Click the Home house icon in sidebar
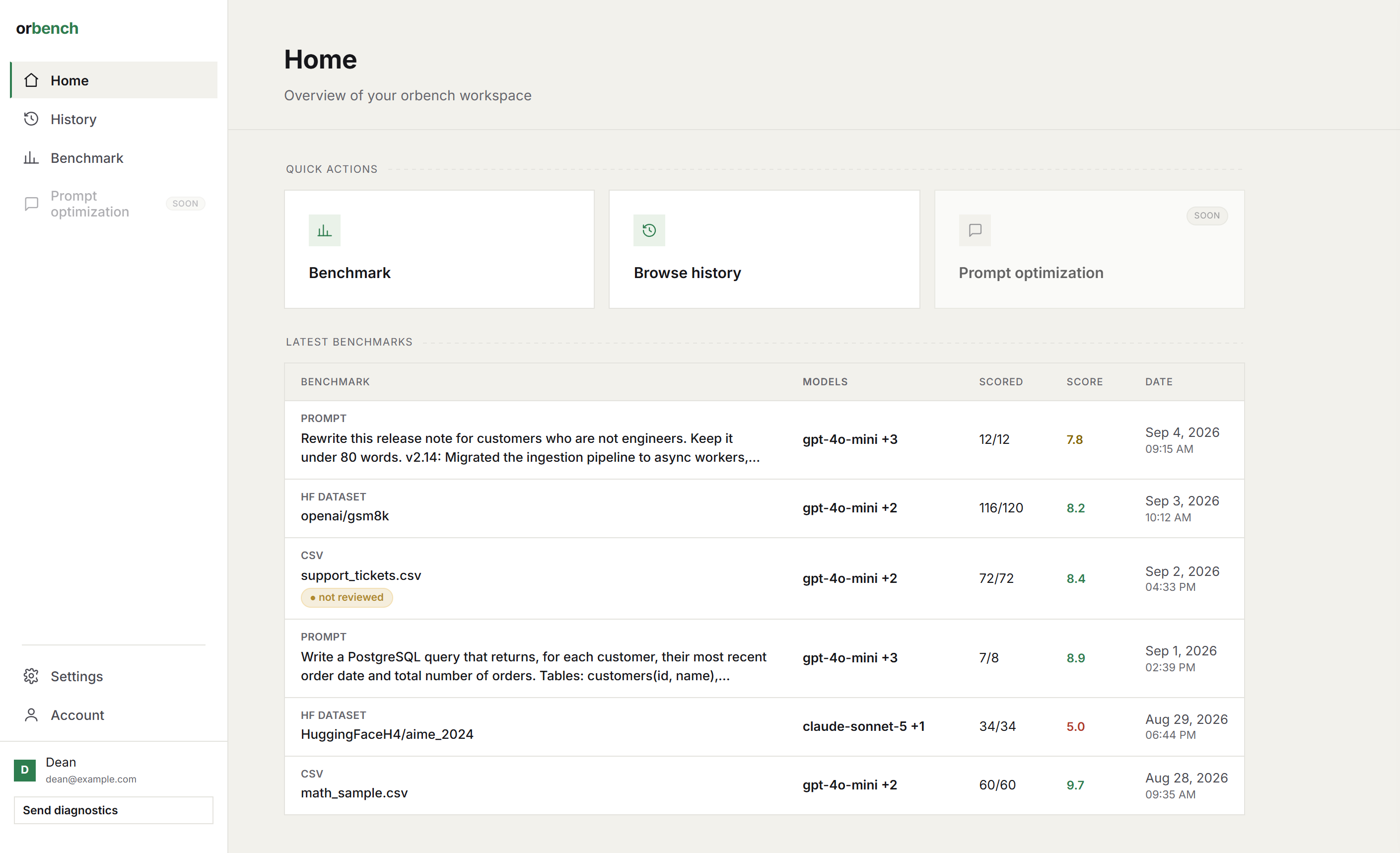Image resolution: width=1400 pixels, height=853 pixels. click(31, 80)
